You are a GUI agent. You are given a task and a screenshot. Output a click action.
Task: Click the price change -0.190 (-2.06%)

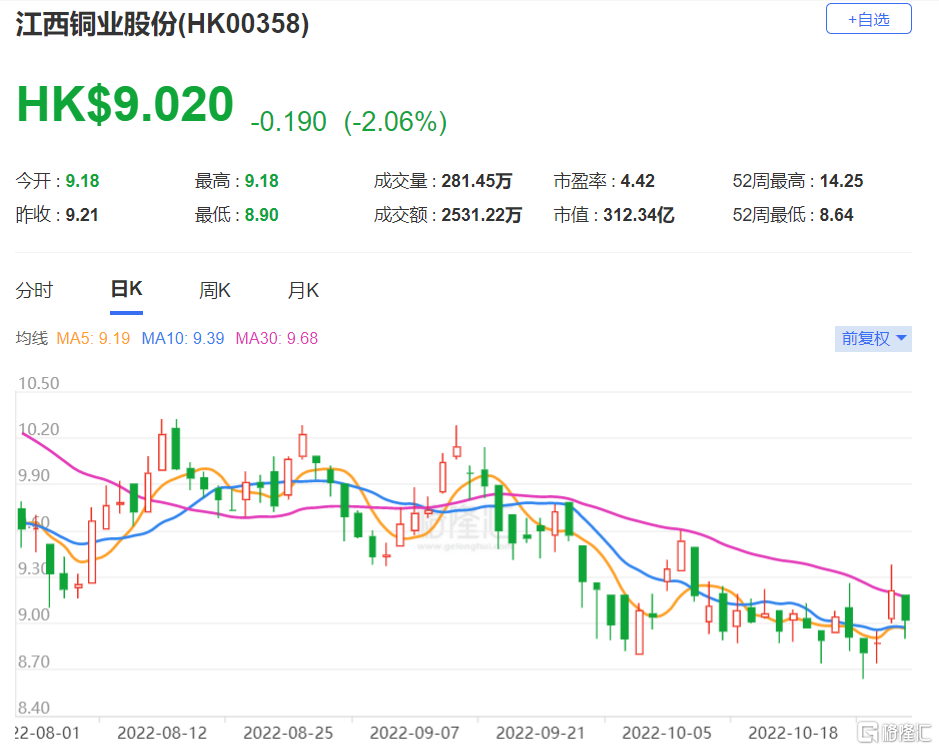click(349, 122)
